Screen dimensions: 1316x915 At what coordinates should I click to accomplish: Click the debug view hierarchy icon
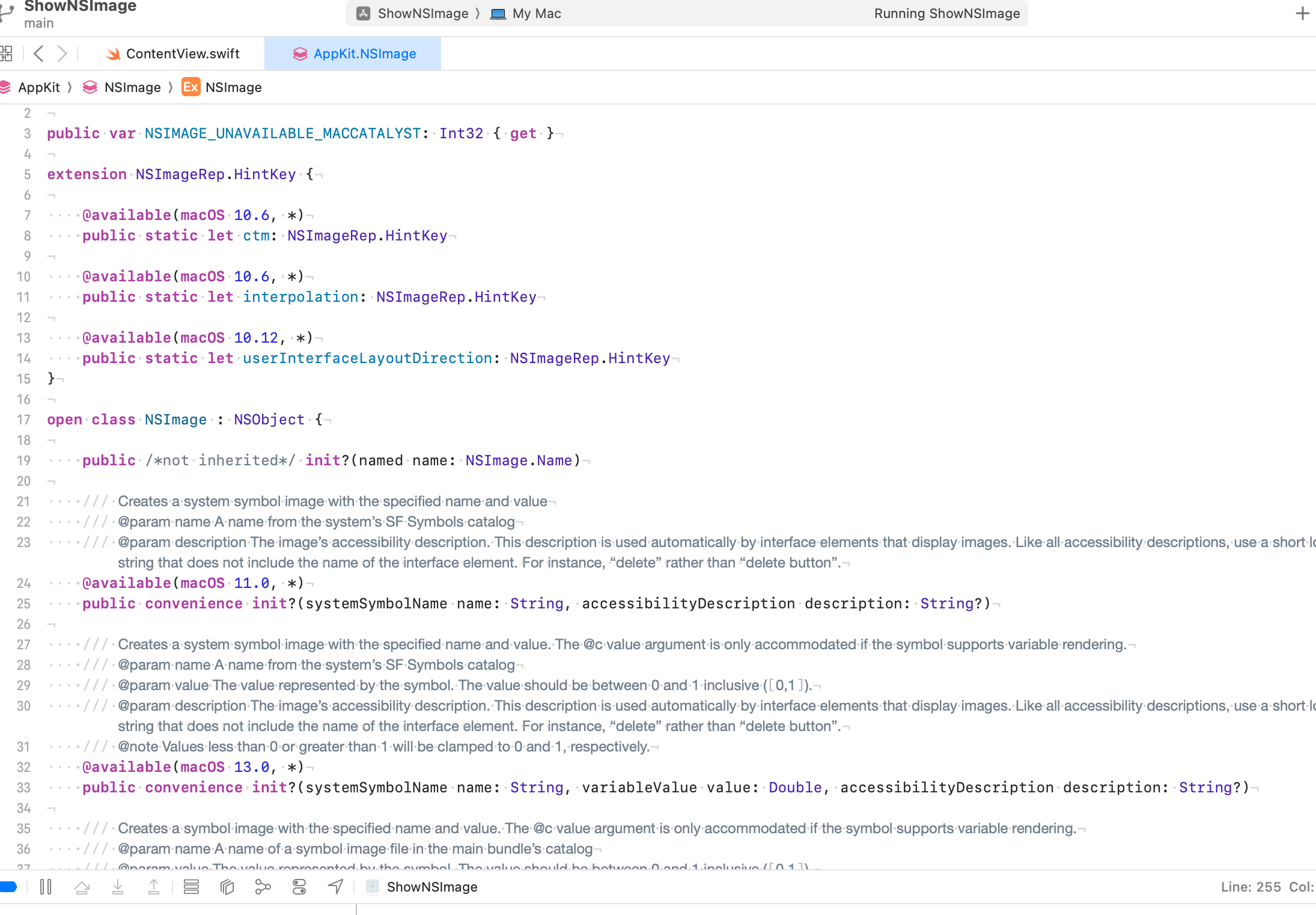227,887
